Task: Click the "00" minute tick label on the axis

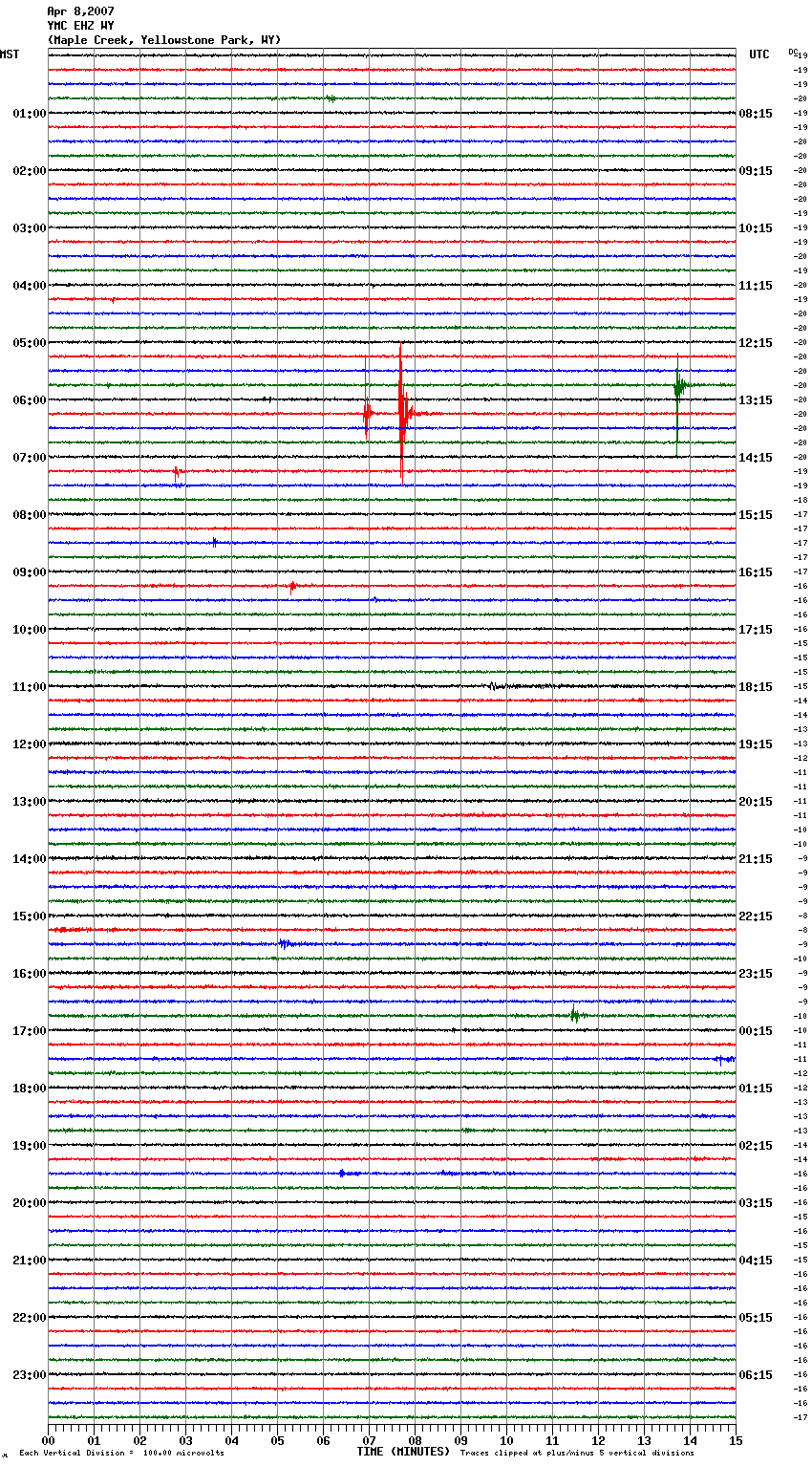Action: 48,1440
